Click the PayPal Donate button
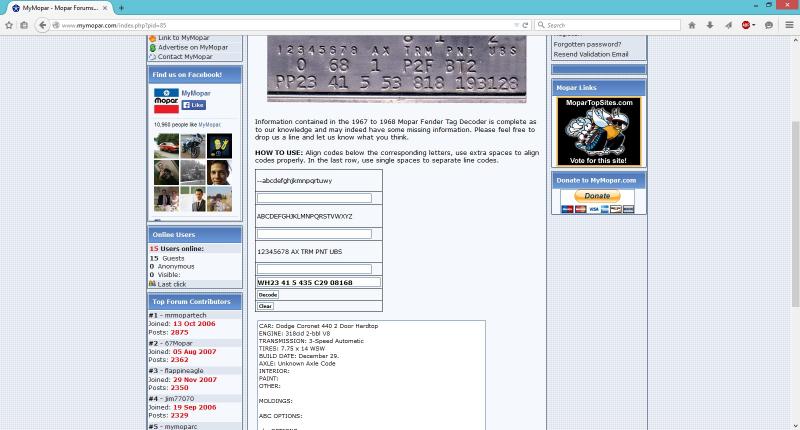This screenshot has height=430, width=800. pyautogui.click(x=597, y=196)
